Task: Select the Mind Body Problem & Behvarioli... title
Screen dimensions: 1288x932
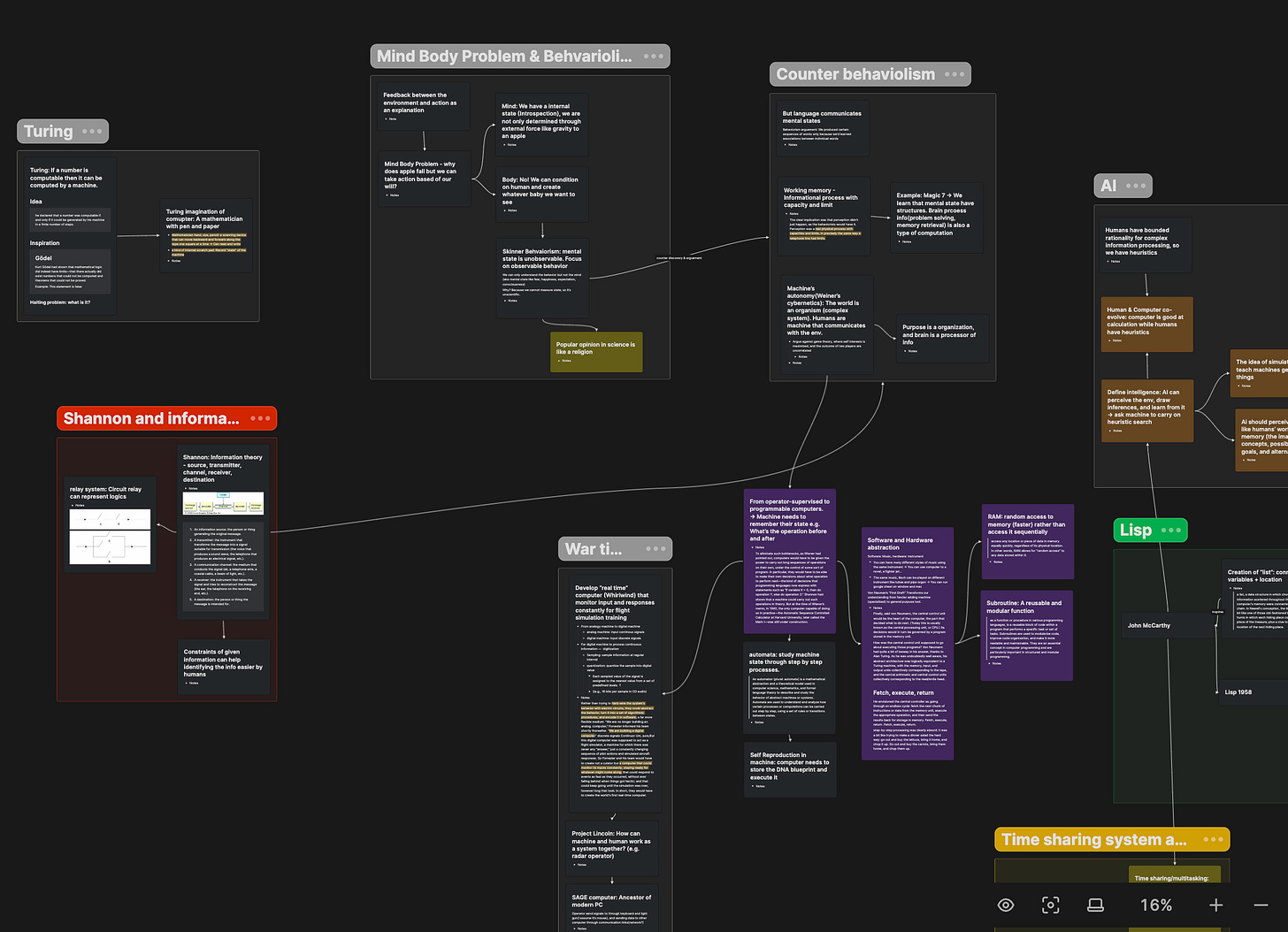Action: click(x=504, y=57)
